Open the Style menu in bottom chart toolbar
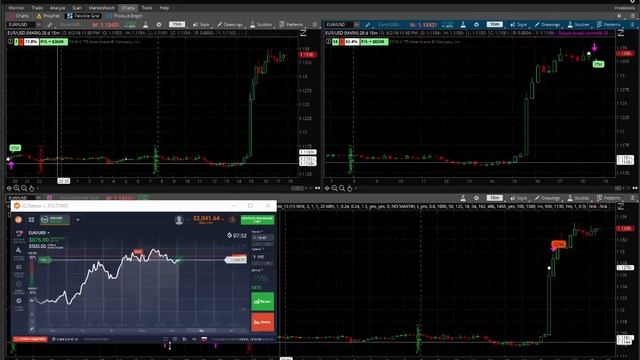640x360 pixels. pyautogui.click(x=519, y=198)
